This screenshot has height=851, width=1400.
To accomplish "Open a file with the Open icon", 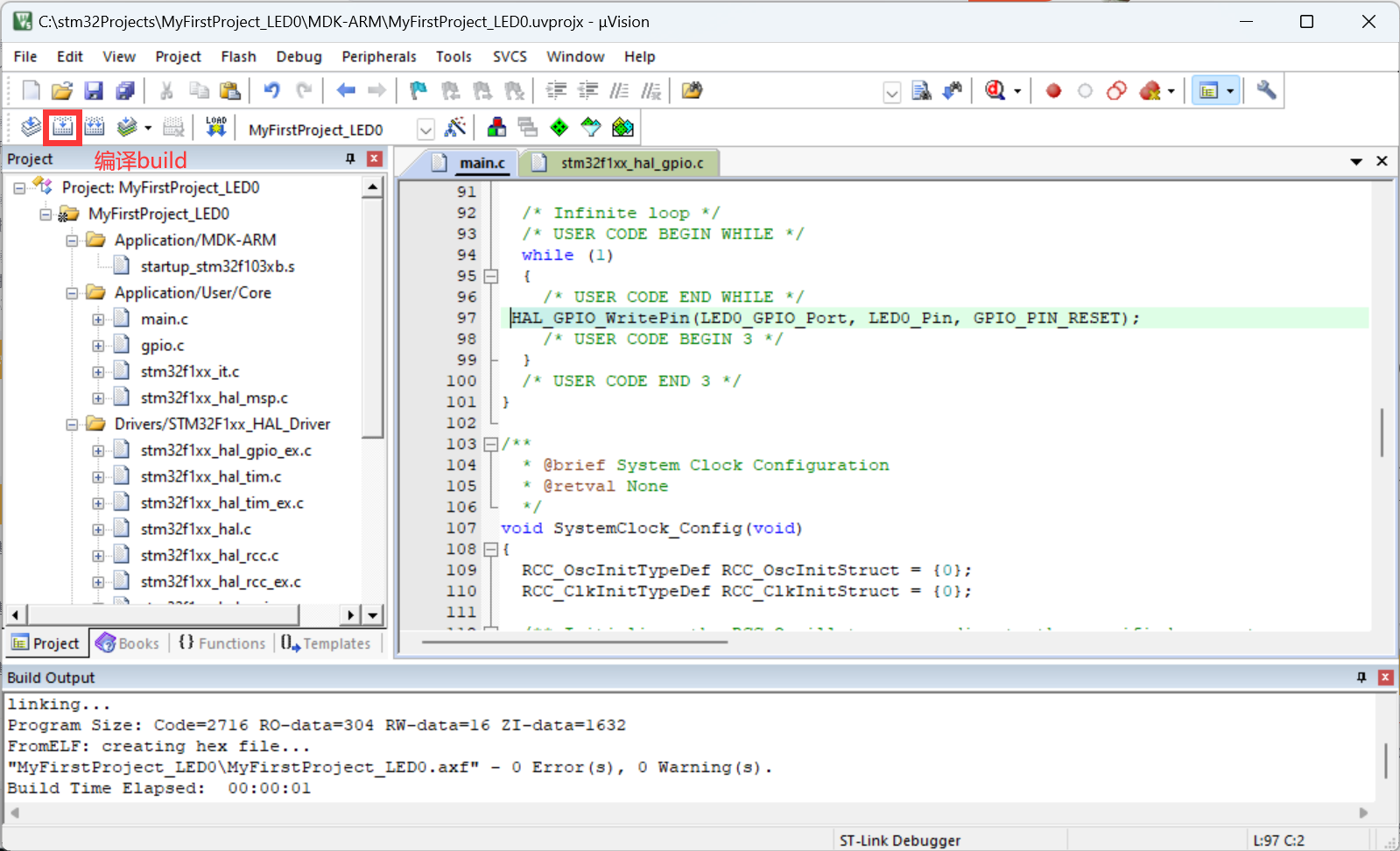I will pos(62,90).
